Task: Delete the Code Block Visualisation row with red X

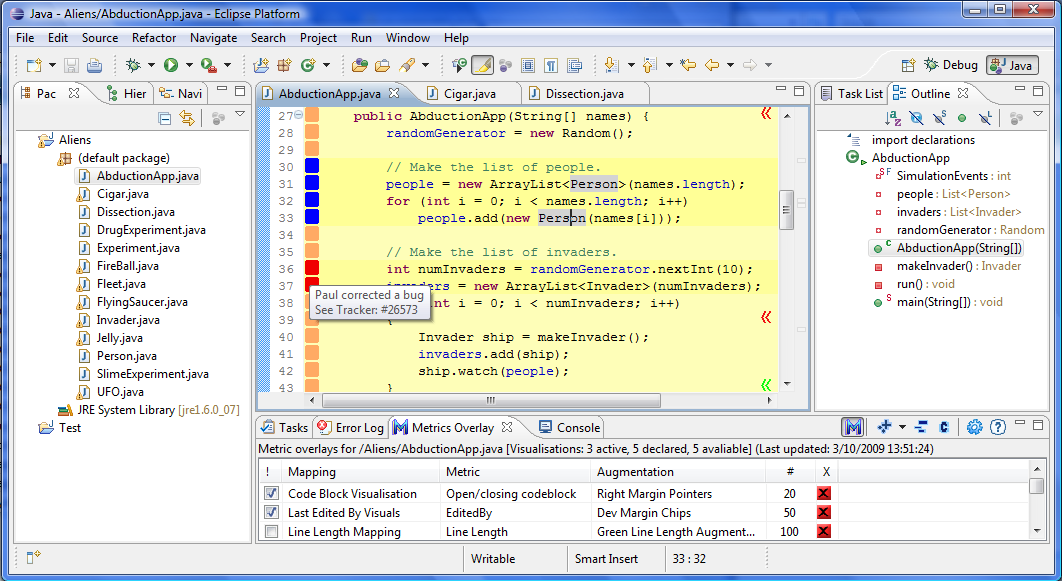Action: (x=824, y=494)
